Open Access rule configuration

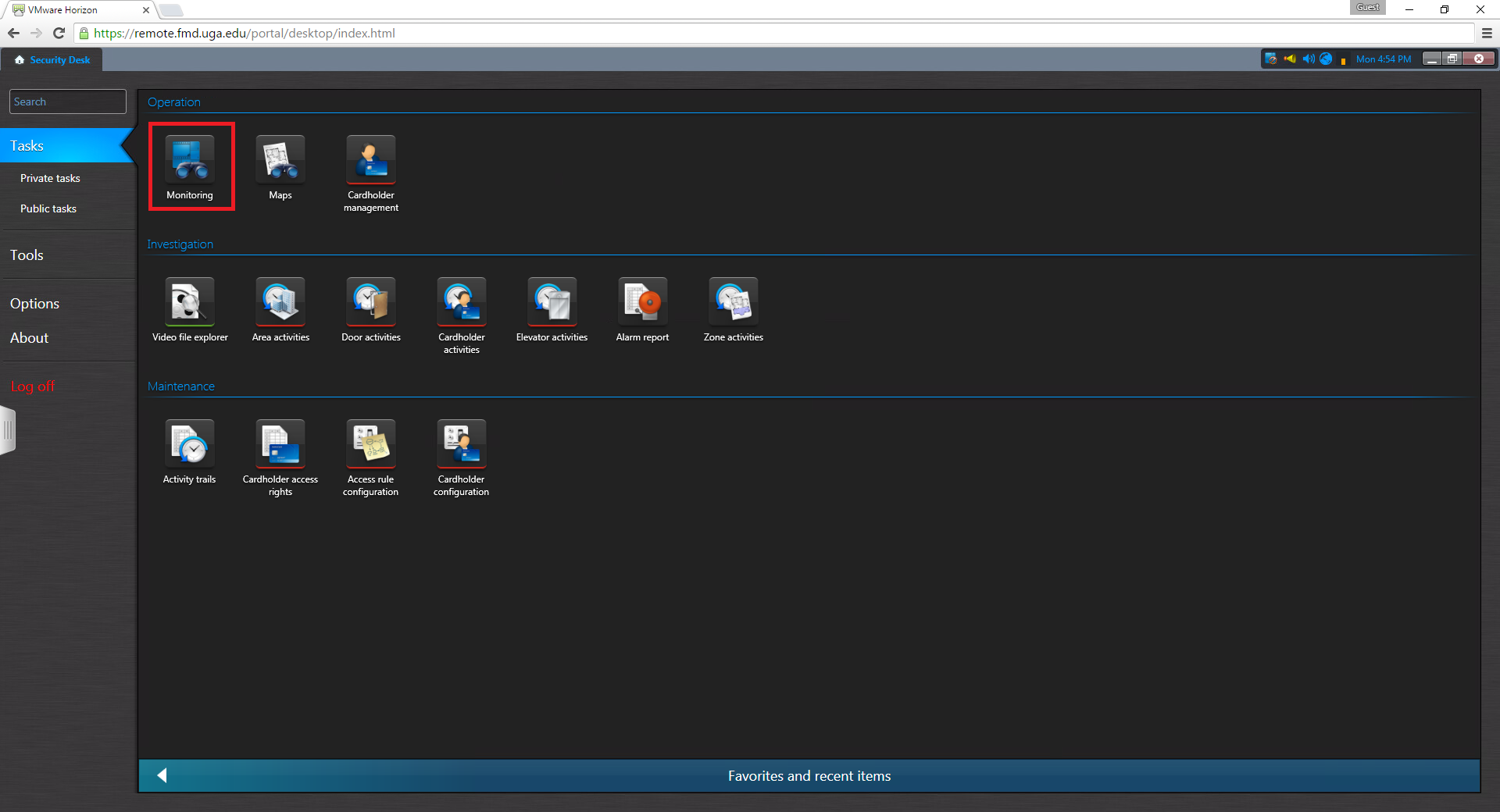[x=371, y=444]
